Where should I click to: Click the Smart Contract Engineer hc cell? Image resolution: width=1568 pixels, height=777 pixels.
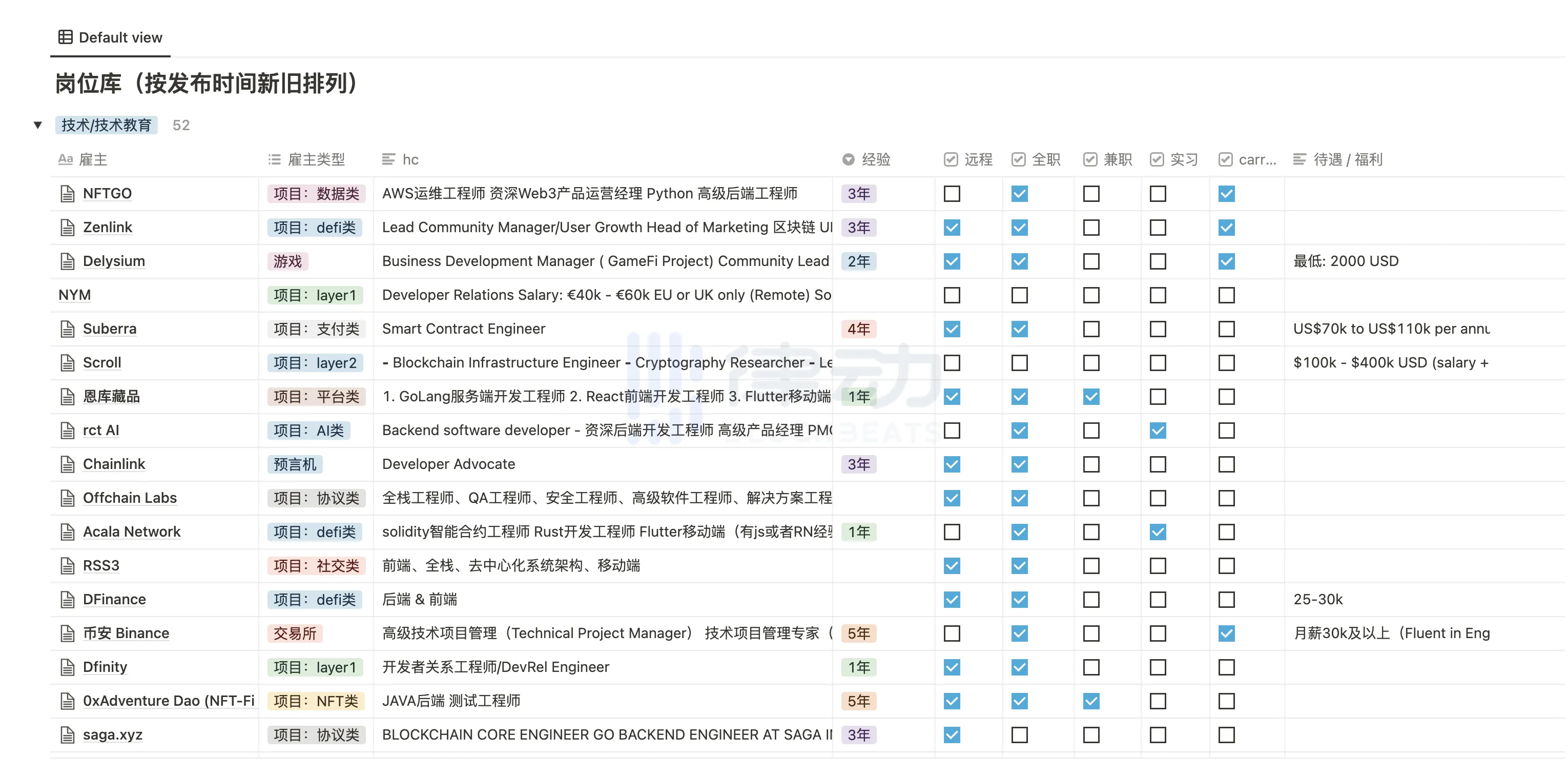tap(603, 329)
